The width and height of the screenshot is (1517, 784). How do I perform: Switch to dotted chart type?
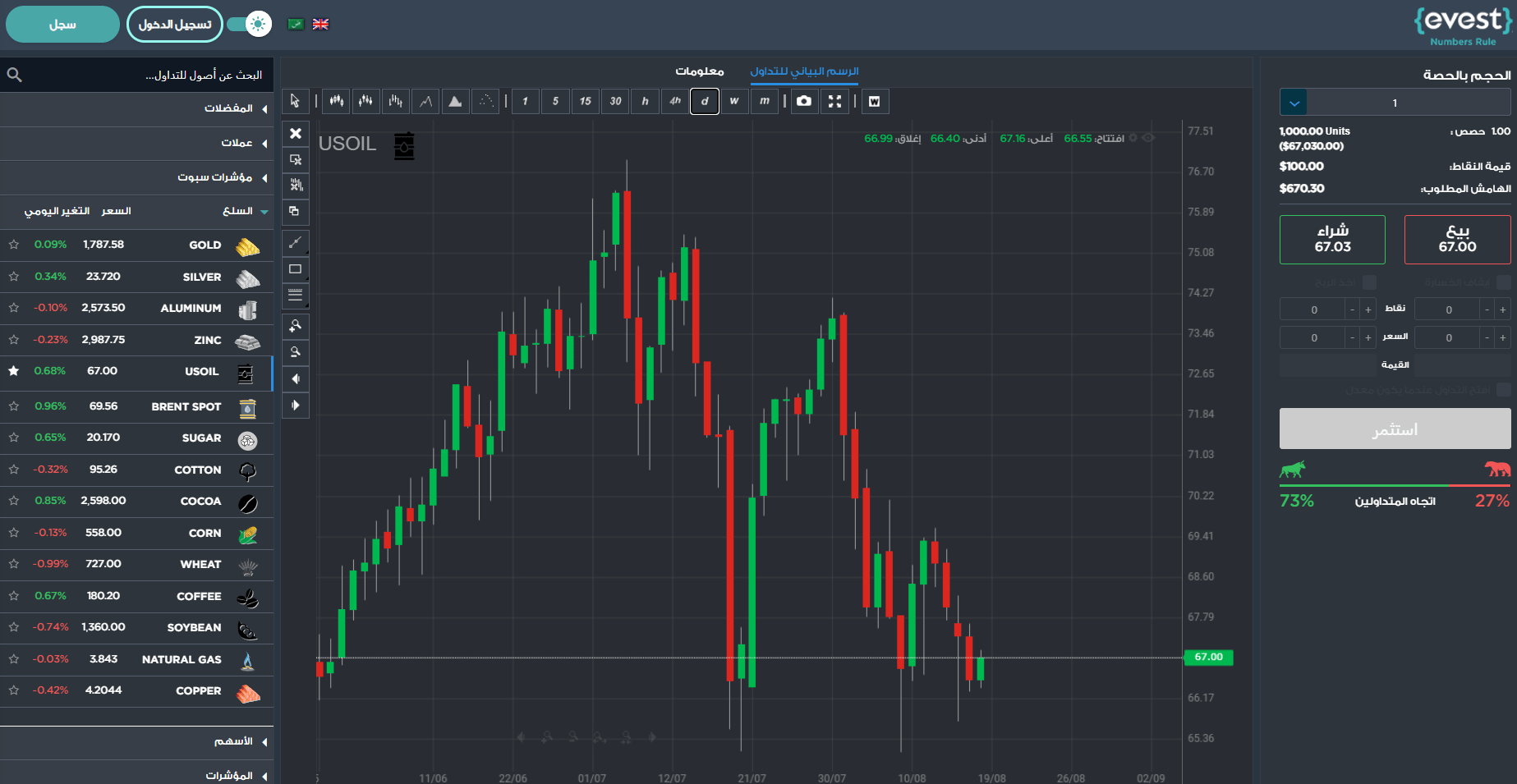coord(485,101)
